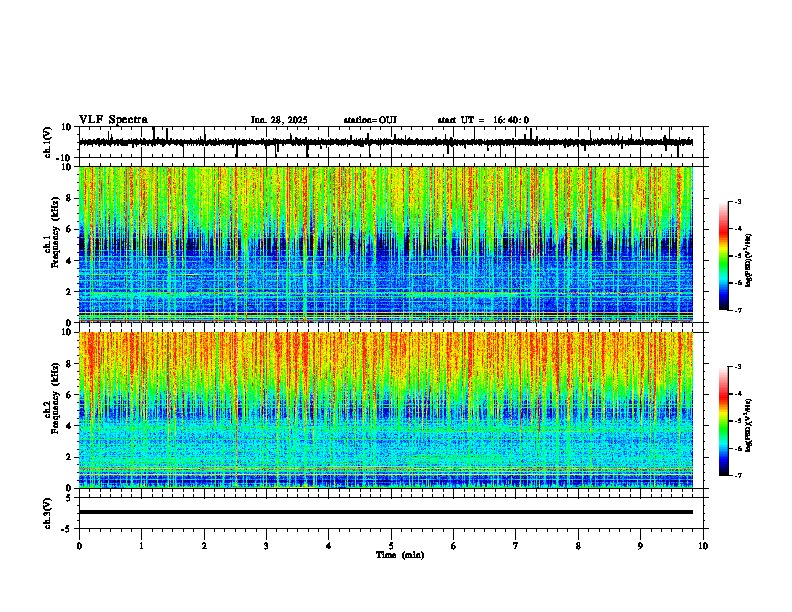792x612 pixels.
Task: Click the ch.2 spectrogram color scale bar
Action: click(x=723, y=421)
